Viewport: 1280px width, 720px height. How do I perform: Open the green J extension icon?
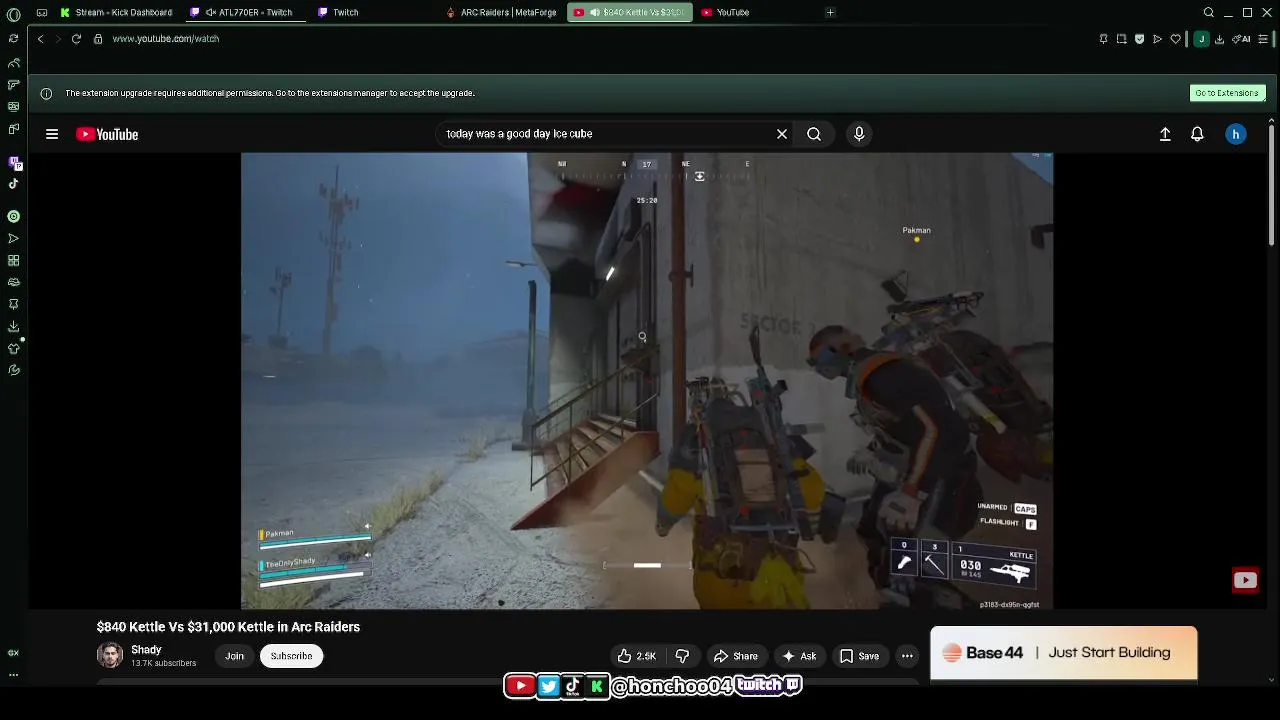[x=1202, y=39]
